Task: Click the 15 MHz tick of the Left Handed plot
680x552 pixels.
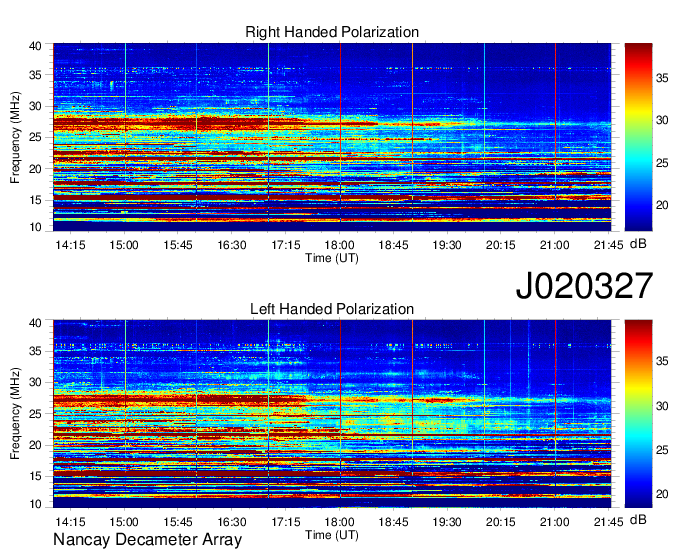Action: point(36,476)
